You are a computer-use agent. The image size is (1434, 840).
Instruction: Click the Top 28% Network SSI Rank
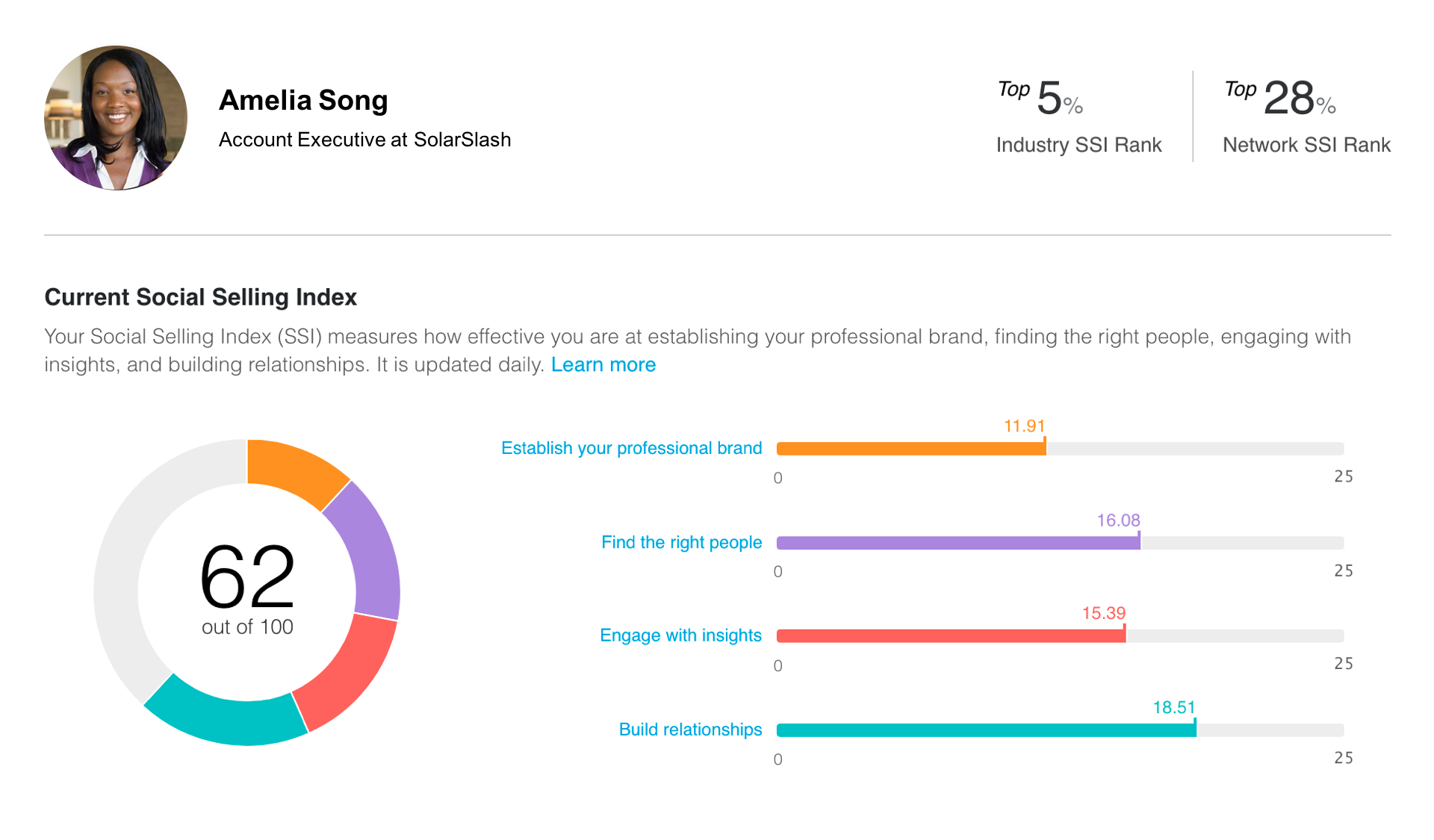coord(1306,116)
